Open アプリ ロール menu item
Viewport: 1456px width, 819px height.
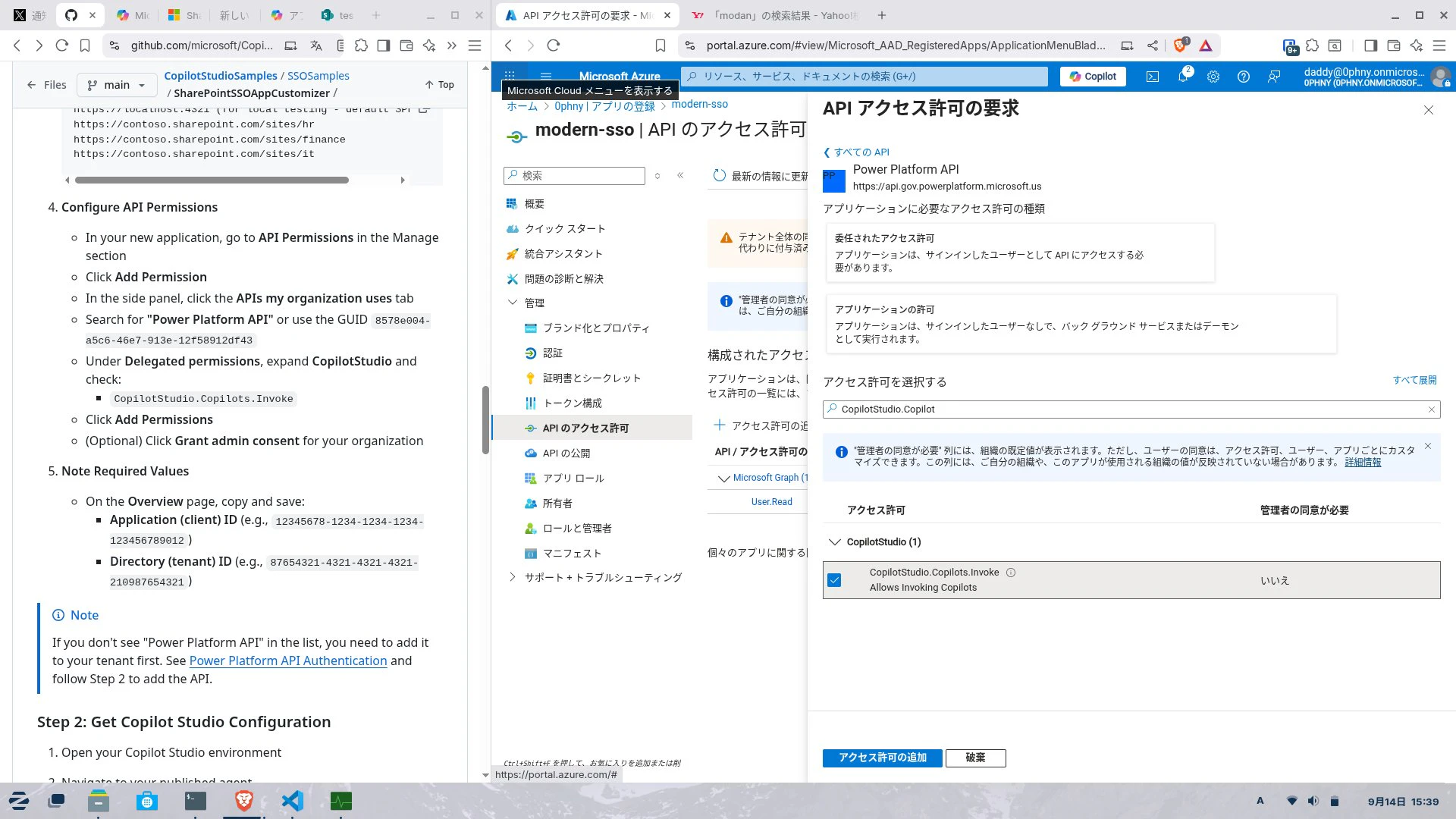(573, 479)
